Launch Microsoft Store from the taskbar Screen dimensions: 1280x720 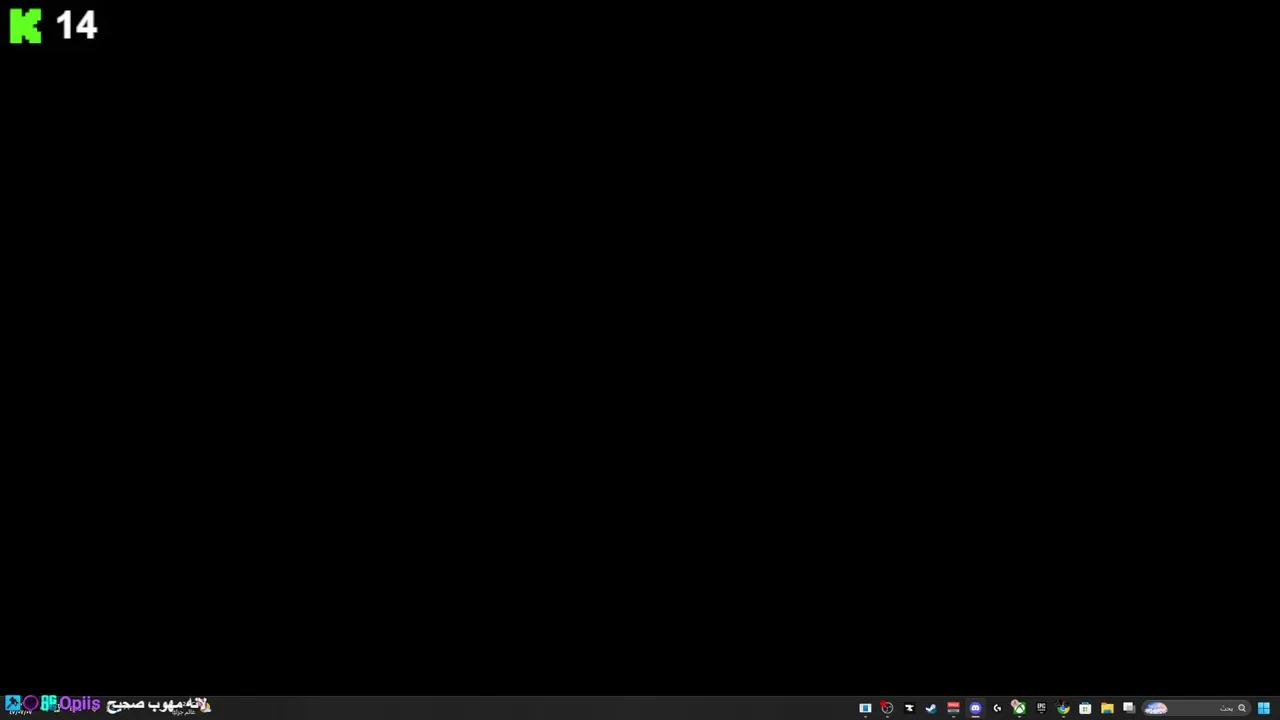1085,708
